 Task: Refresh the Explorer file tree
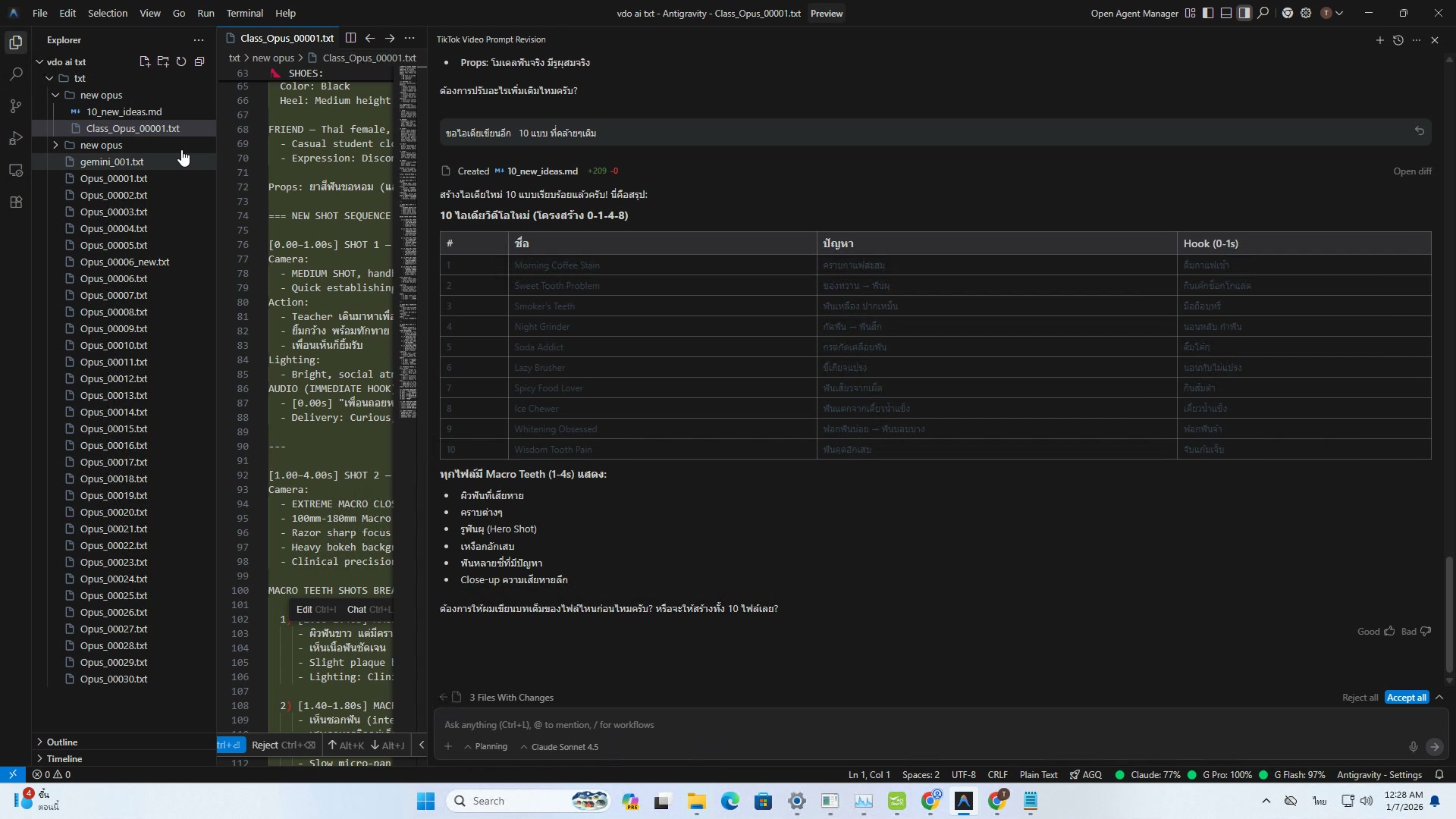[x=181, y=61]
